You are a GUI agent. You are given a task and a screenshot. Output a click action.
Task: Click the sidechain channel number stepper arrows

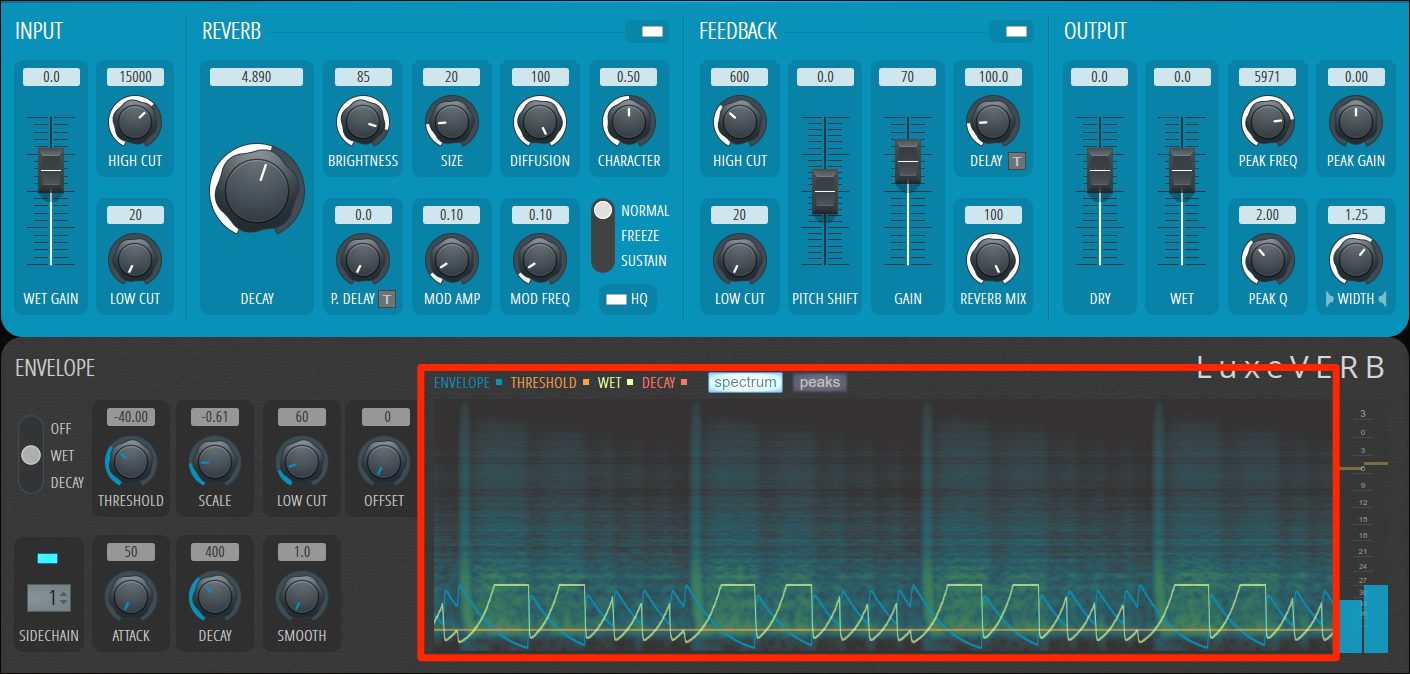[64, 599]
